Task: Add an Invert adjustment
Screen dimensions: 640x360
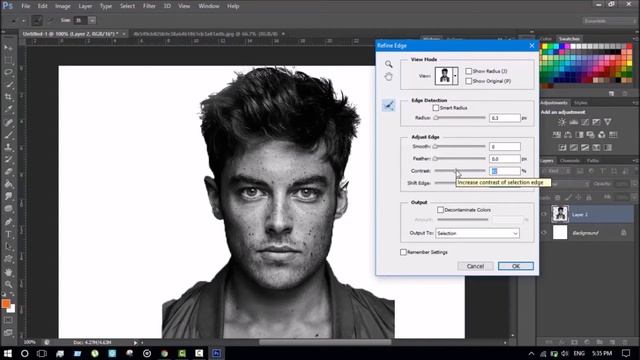Action: coord(562,147)
